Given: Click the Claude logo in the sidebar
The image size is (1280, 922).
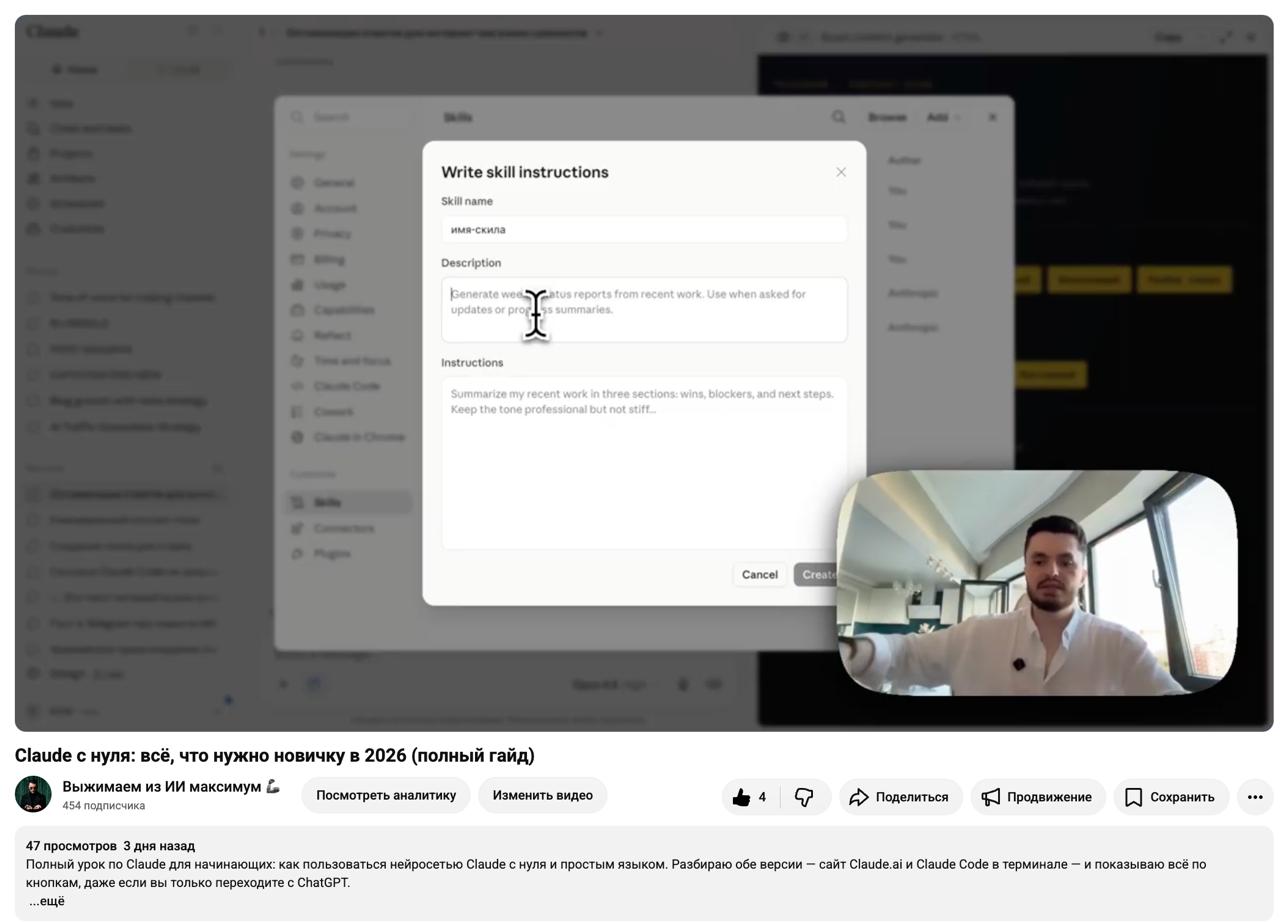Looking at the screenshot, I should point(53,32).
